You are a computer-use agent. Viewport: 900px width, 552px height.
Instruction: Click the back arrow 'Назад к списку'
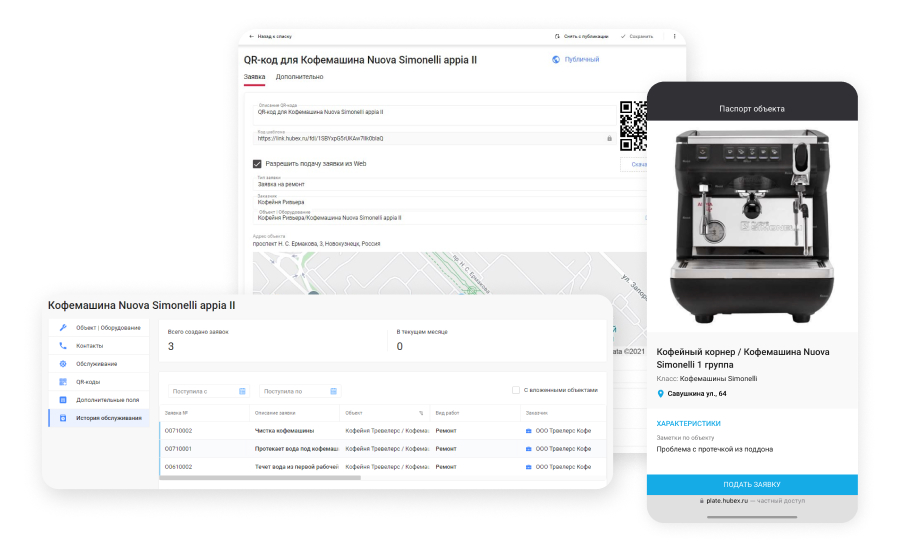pyautogui.click(x=251, y=36)
